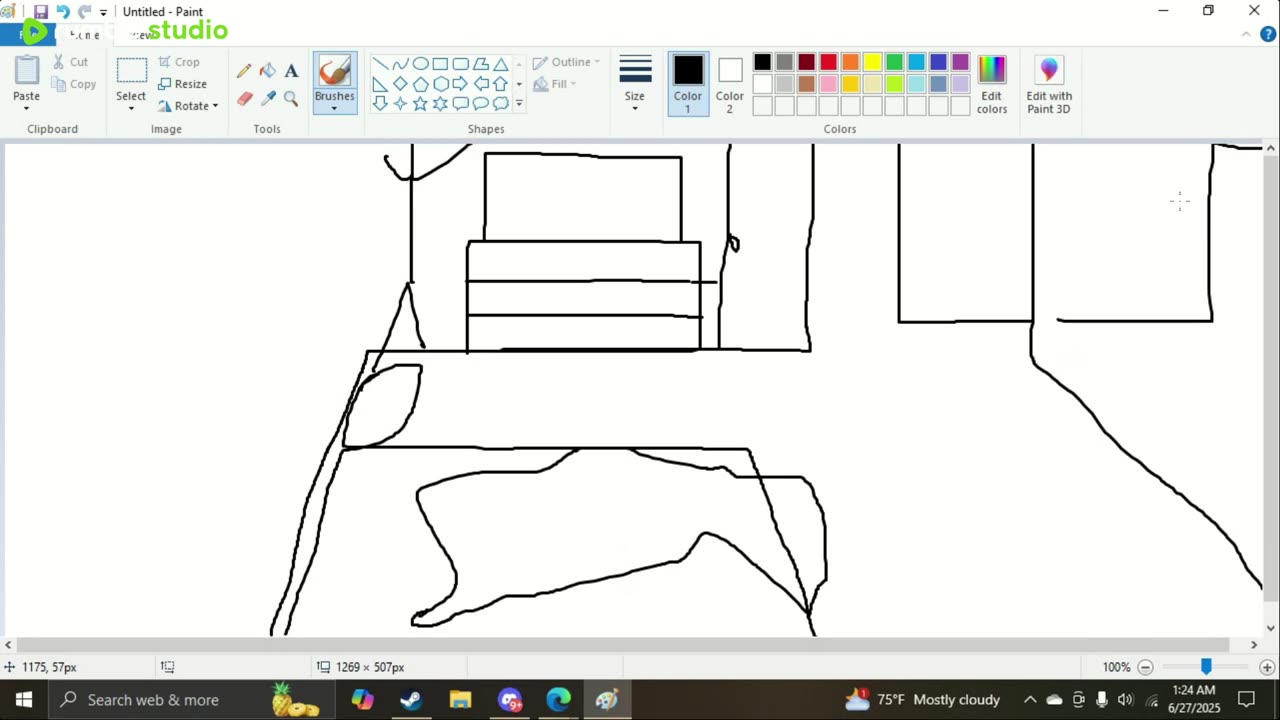Click the Cut button
Image resolution: width=1280 pixels, height=720 pixels.
pyautogui.click(x=70, y=62)
